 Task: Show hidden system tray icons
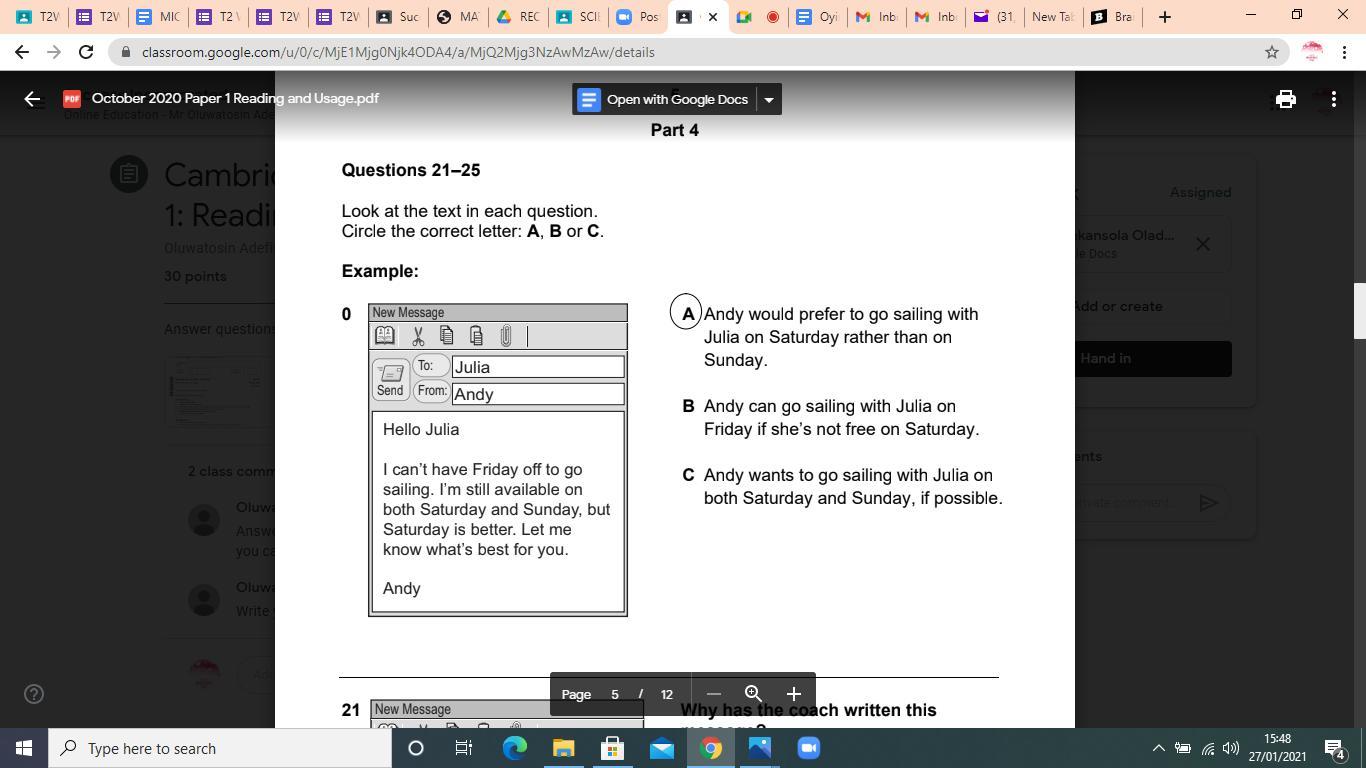pyautogui.click(x=1158, y=748)
